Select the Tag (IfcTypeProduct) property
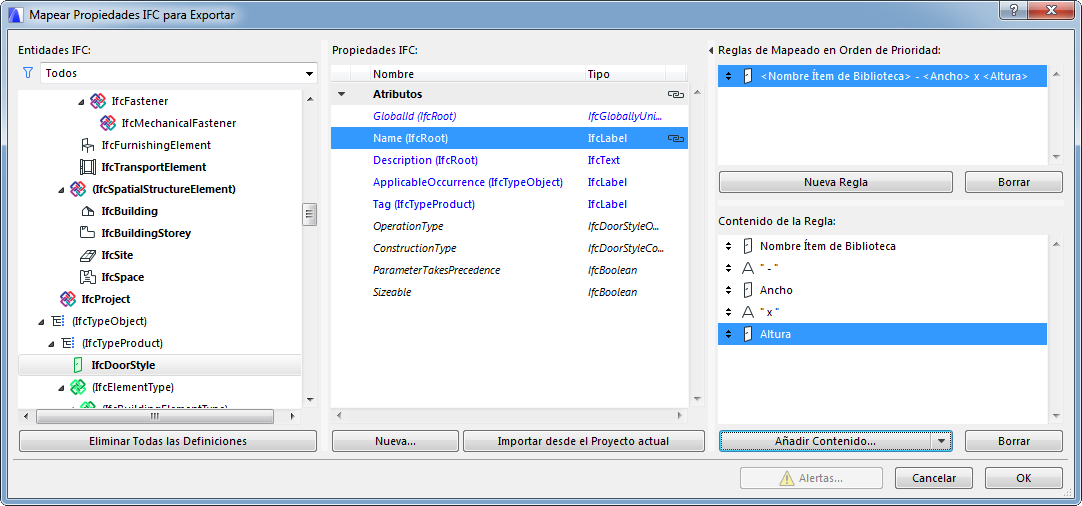1082x506 pixels. [509, 204]
